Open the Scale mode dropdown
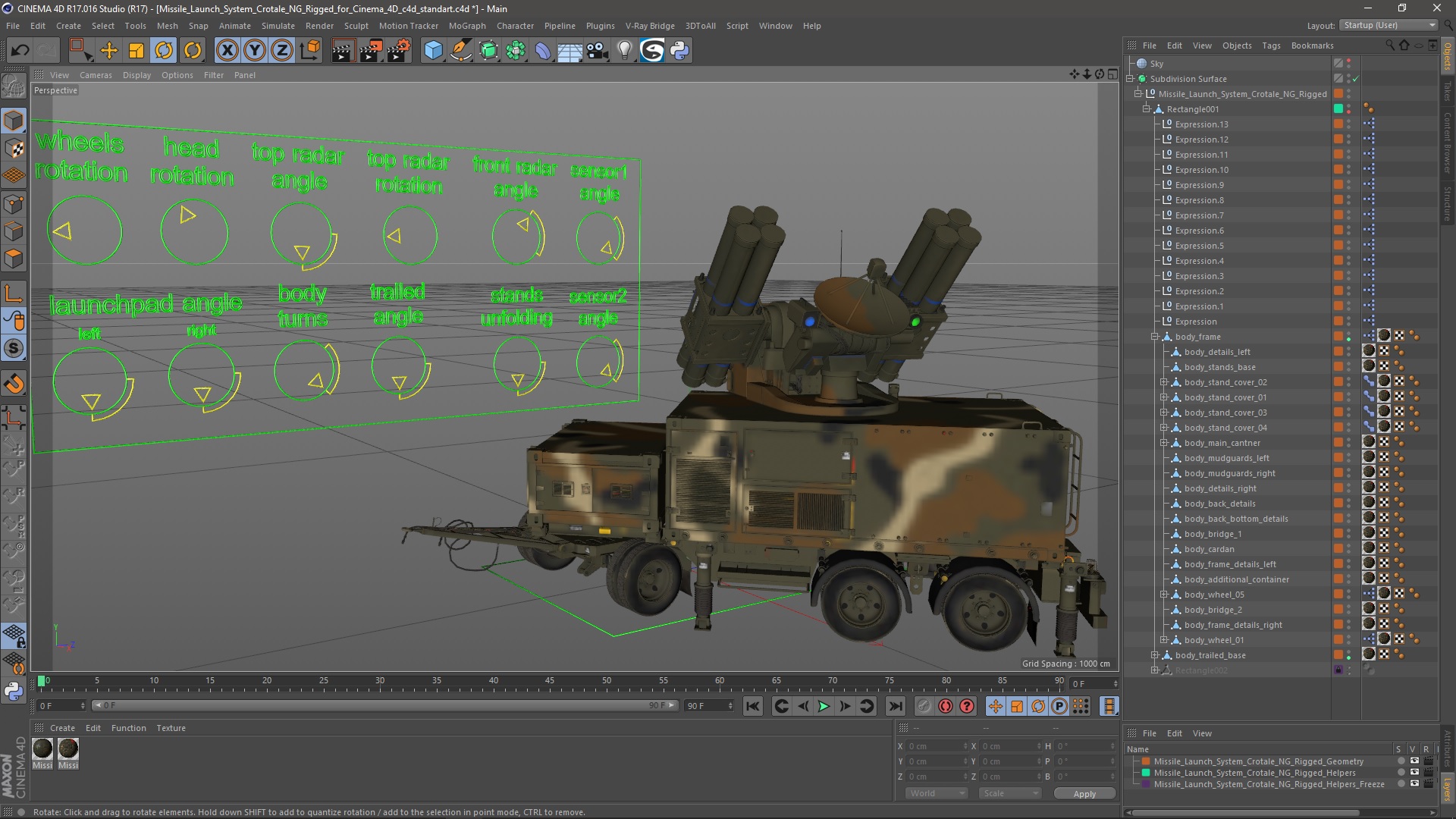 (1010, 793)
